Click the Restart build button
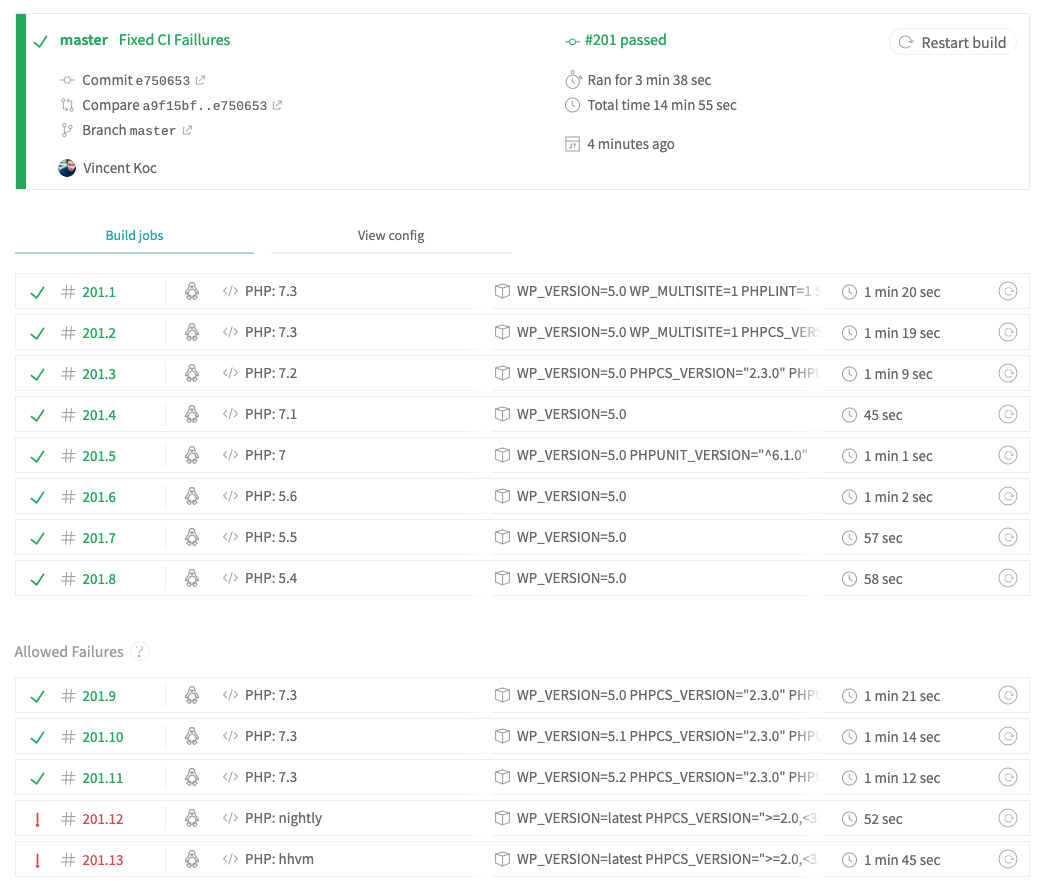1040x890 pixels. (952, 42)
